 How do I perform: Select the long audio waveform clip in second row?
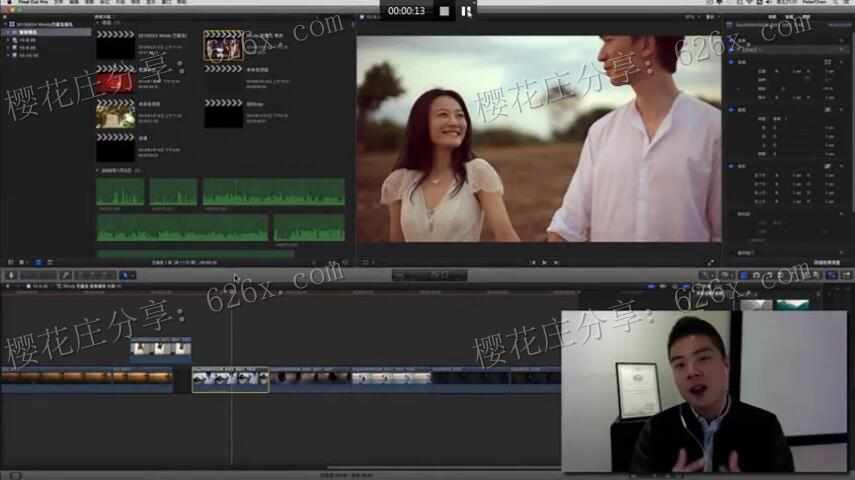[182, 227]
